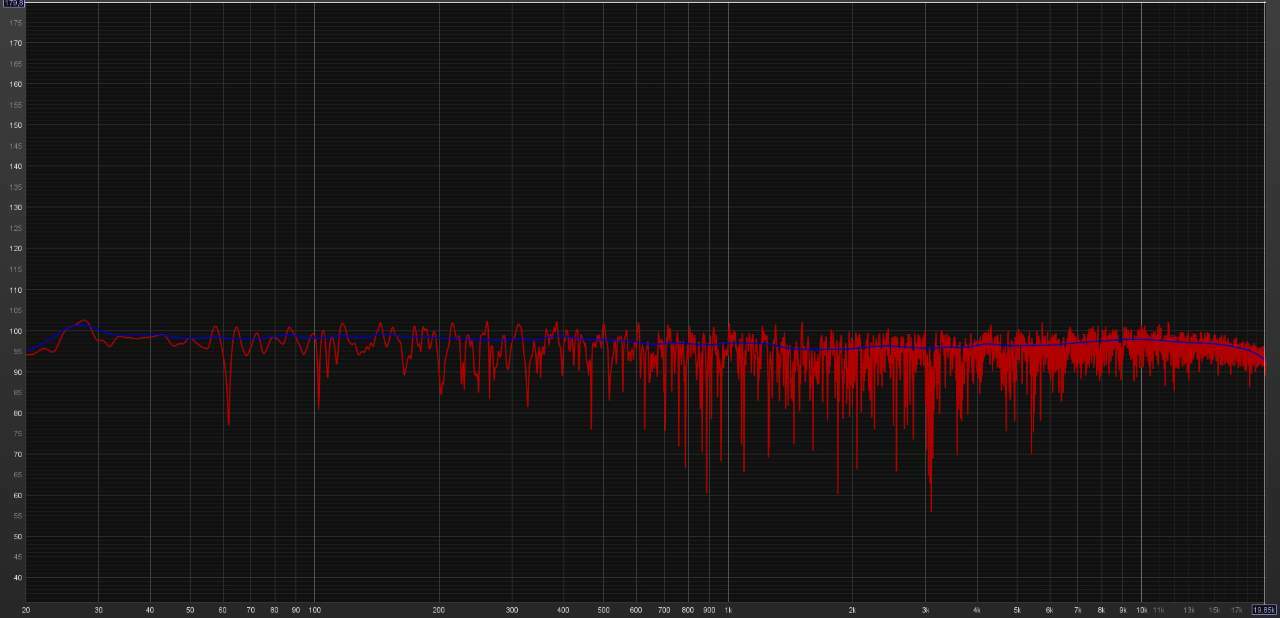Screen dimensions: 1280x618
Task: Click the 500 frequency axis label
Action: [x=603, y=609]
